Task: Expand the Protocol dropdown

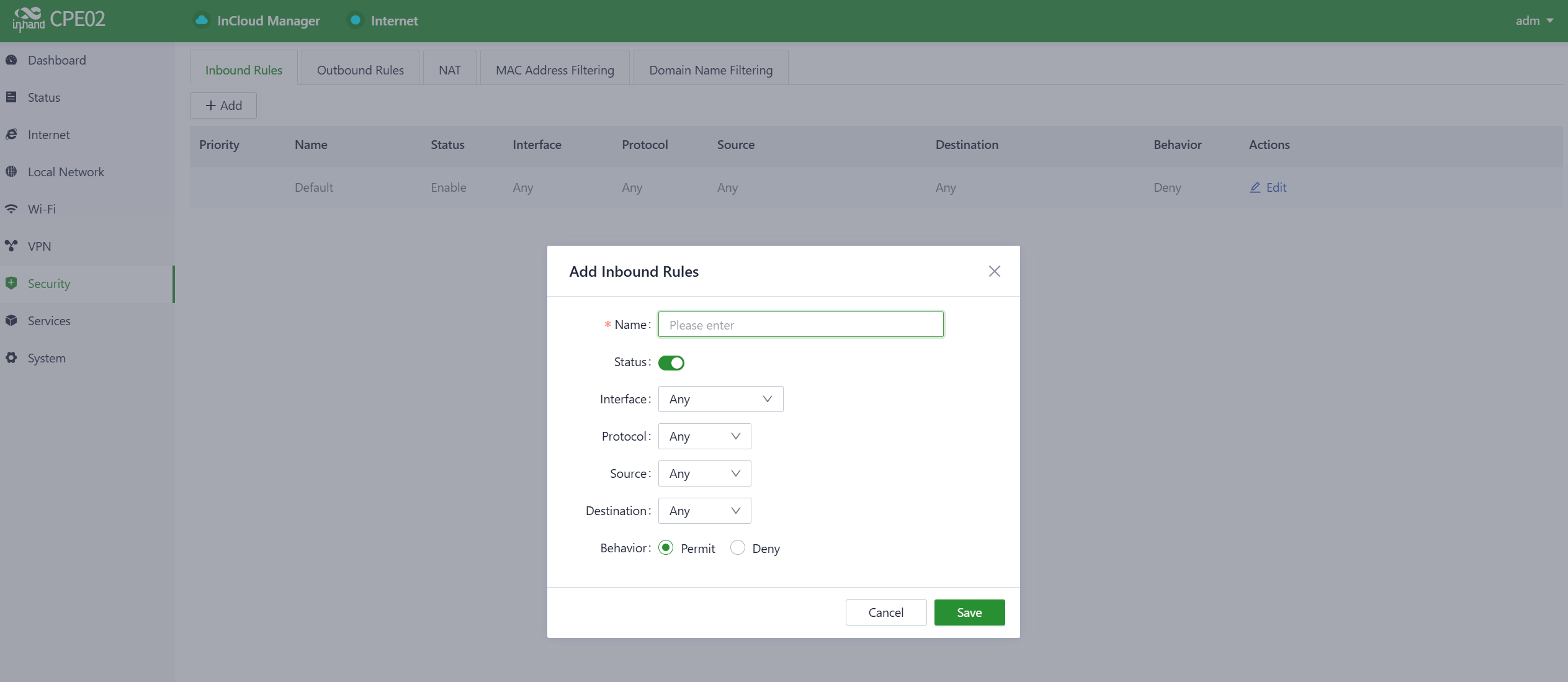Action: pos(704,436)
